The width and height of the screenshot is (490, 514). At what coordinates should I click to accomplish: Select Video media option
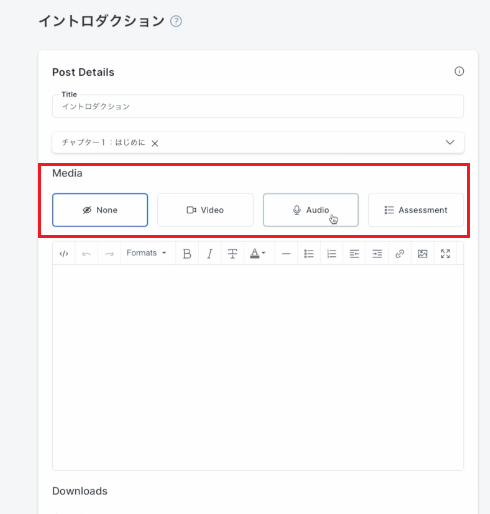pos(205,210)
